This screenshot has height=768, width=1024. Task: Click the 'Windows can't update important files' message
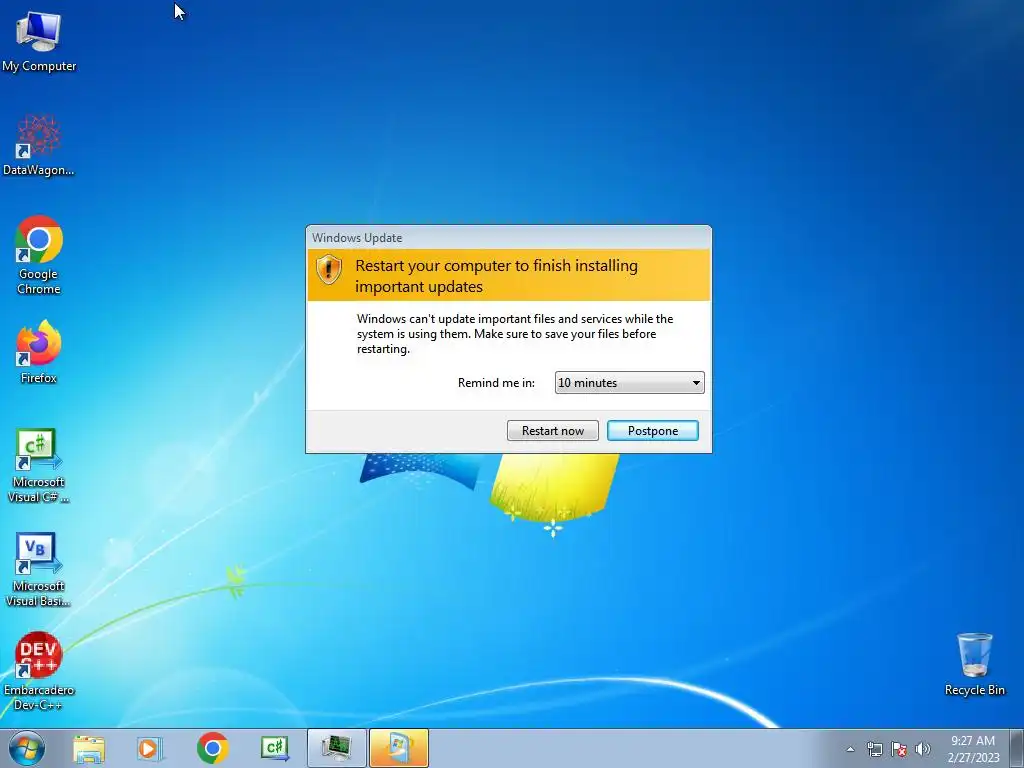(x=515, y=334)
